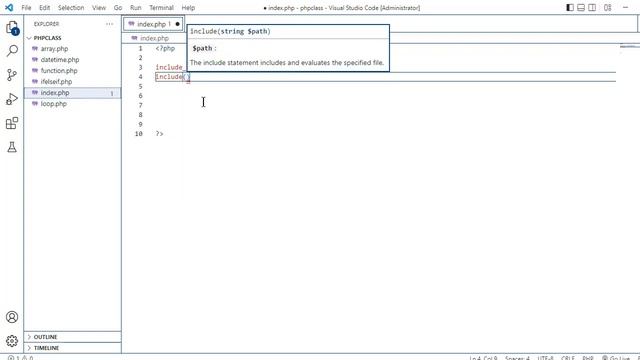640x360 pixels.
Task: Open the Go menu
Action: pos(118,7)
